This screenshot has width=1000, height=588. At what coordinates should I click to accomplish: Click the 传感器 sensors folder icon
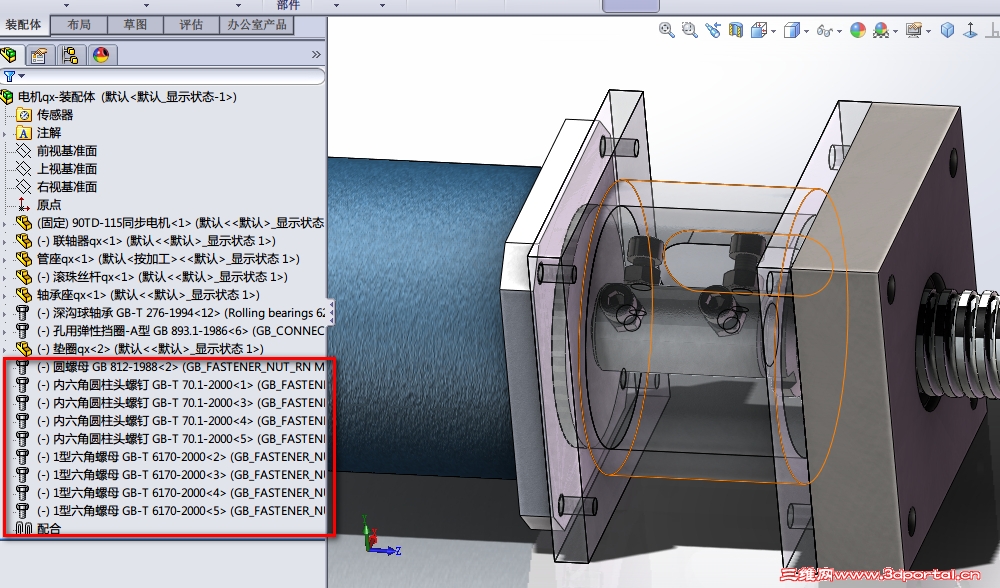pos(24,115)
